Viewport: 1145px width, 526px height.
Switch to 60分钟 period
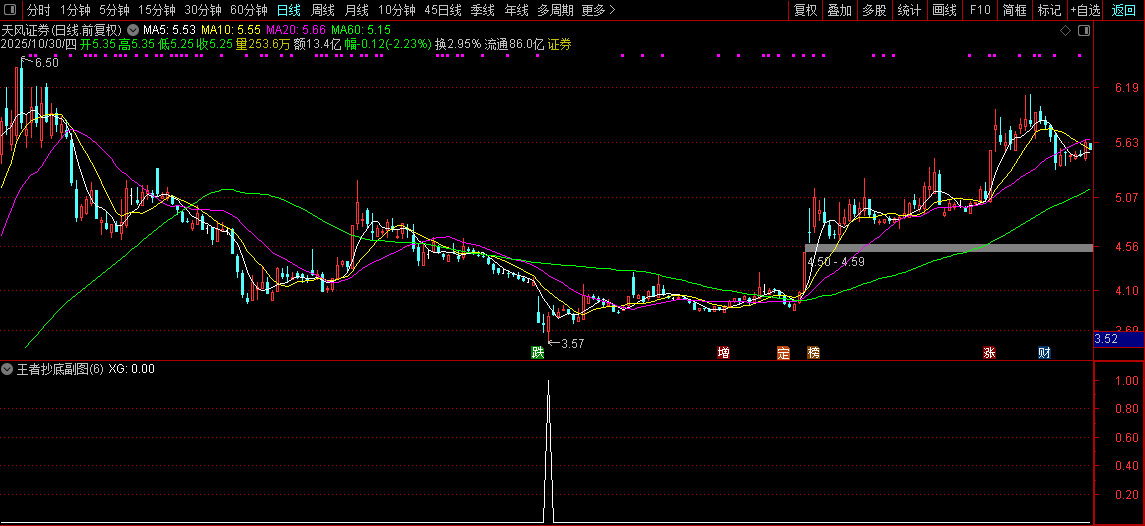(x=248, y=10)
